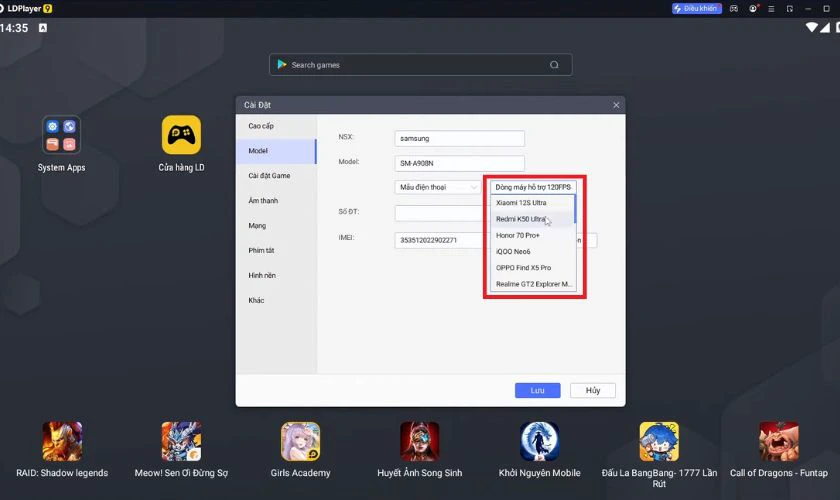Open the Cài đặt Game tab
Image resolution: width=840 pixels, height=500 pixels.
276,176
